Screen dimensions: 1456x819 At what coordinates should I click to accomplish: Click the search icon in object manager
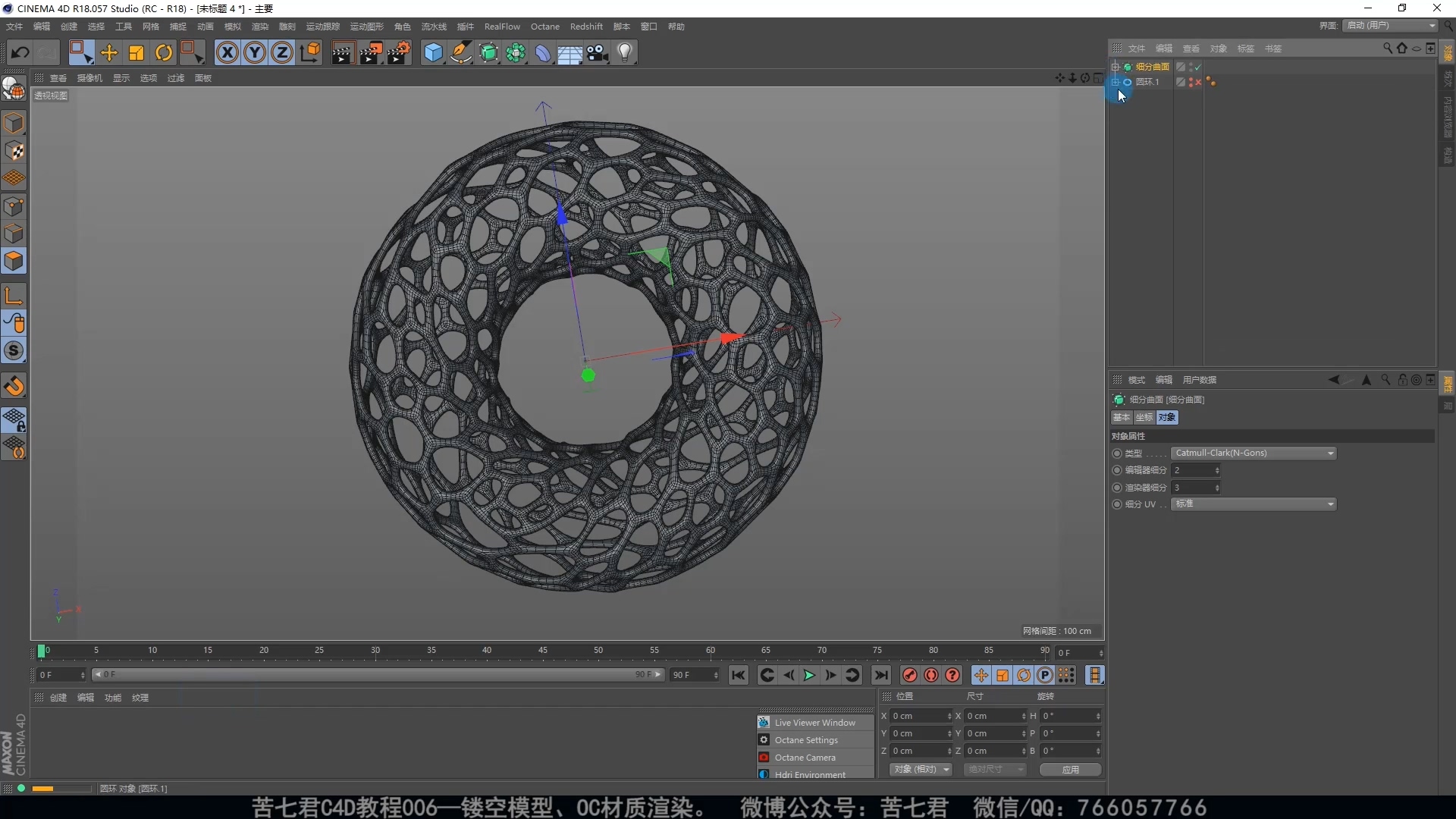(x=1387, y=48)
